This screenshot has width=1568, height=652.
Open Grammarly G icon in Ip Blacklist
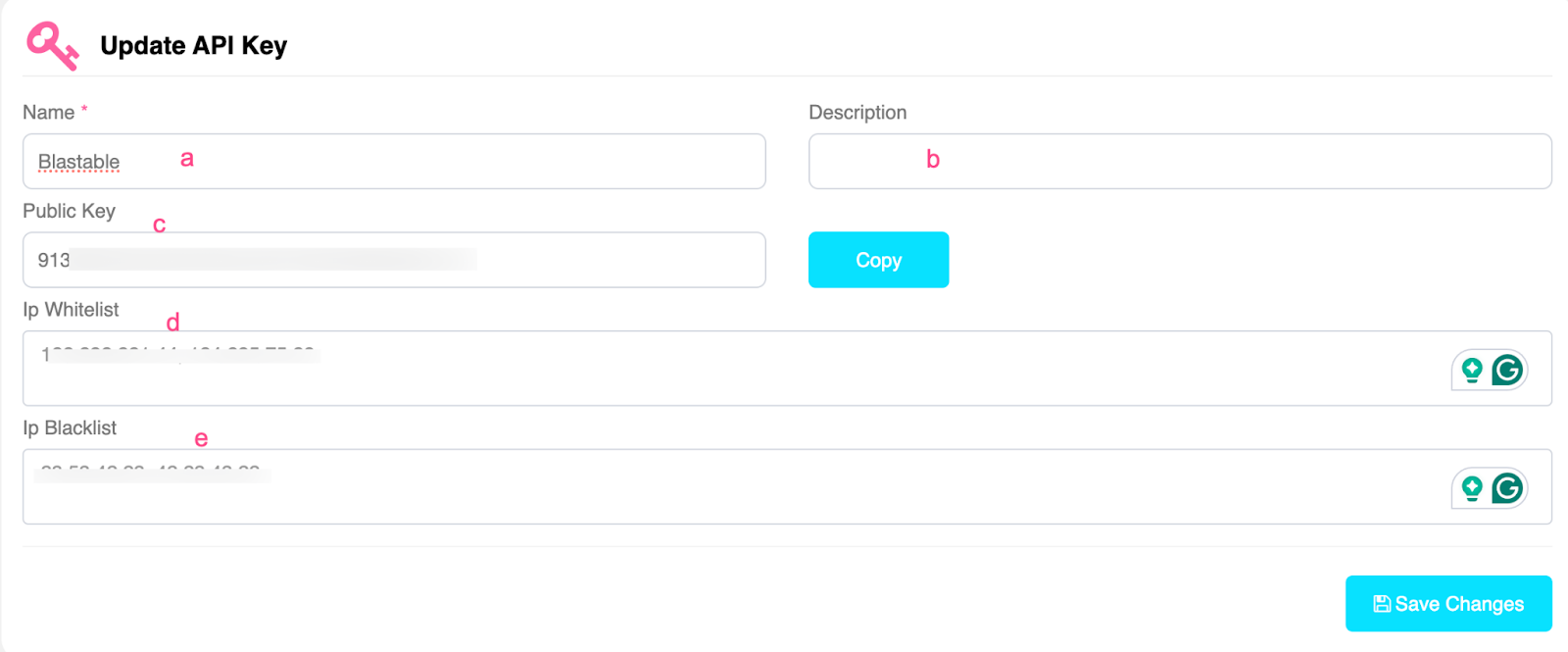pyautogui.click(x=1507, y=487)
